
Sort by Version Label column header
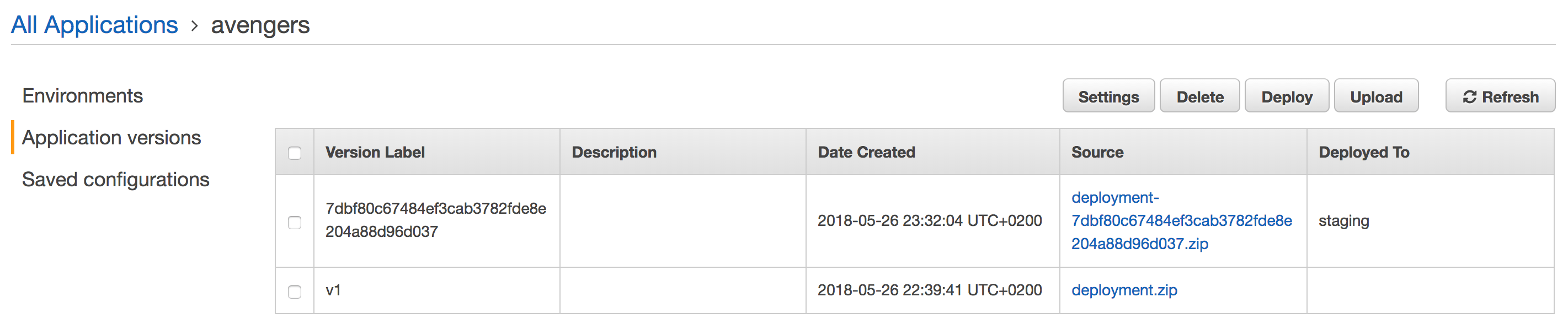coord(375,153)
